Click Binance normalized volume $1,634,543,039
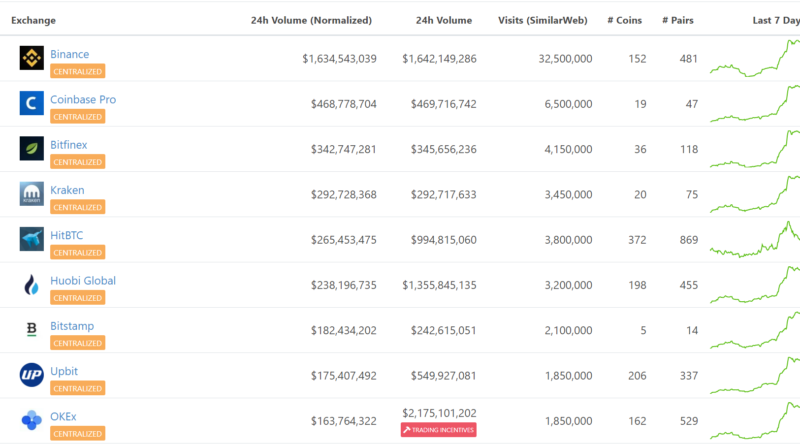 339,59
